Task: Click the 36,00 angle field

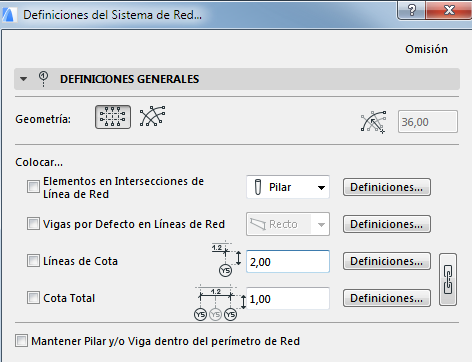Action: (x=428, y=122)
